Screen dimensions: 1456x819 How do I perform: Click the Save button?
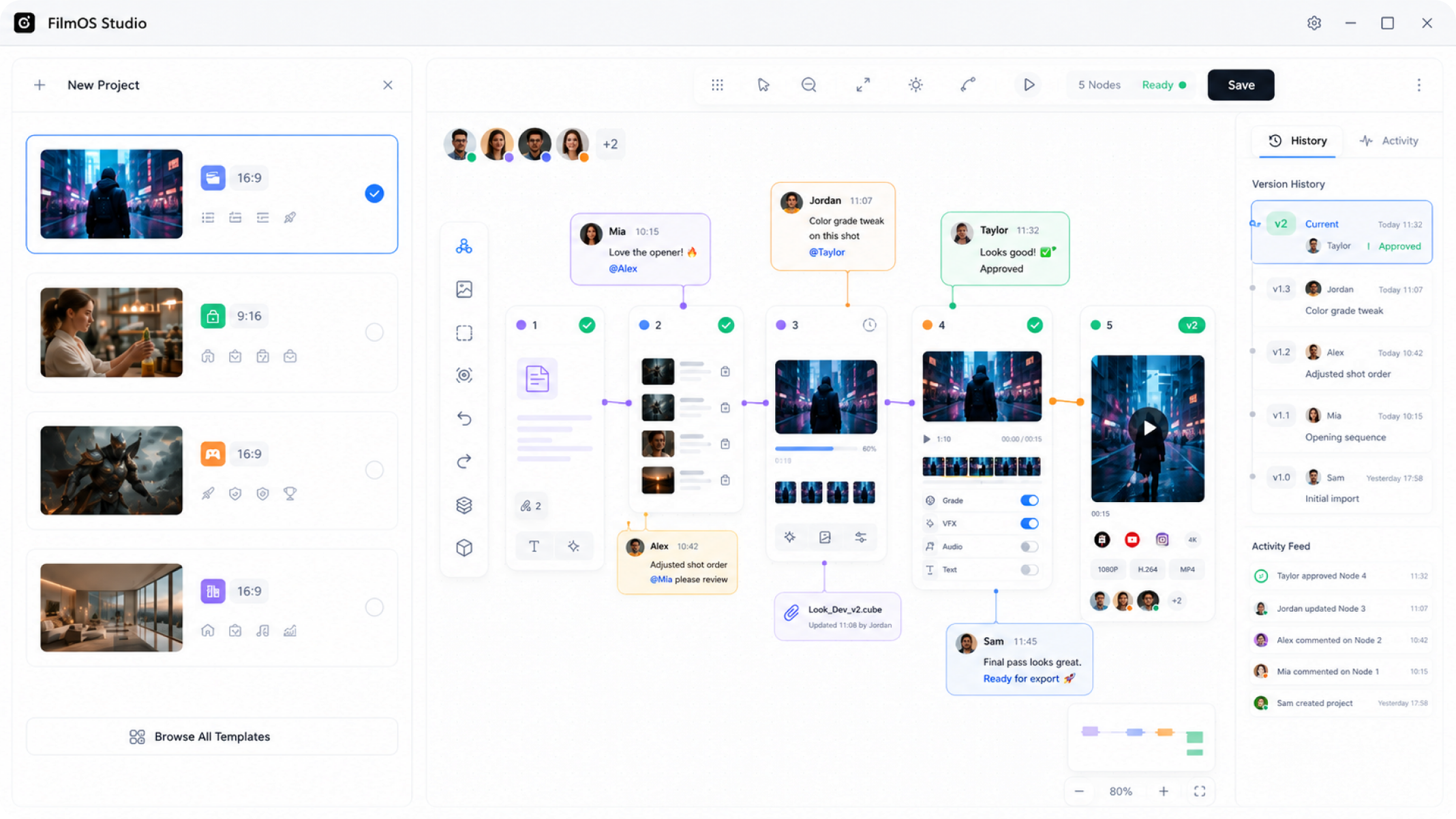click(1241, 84)
